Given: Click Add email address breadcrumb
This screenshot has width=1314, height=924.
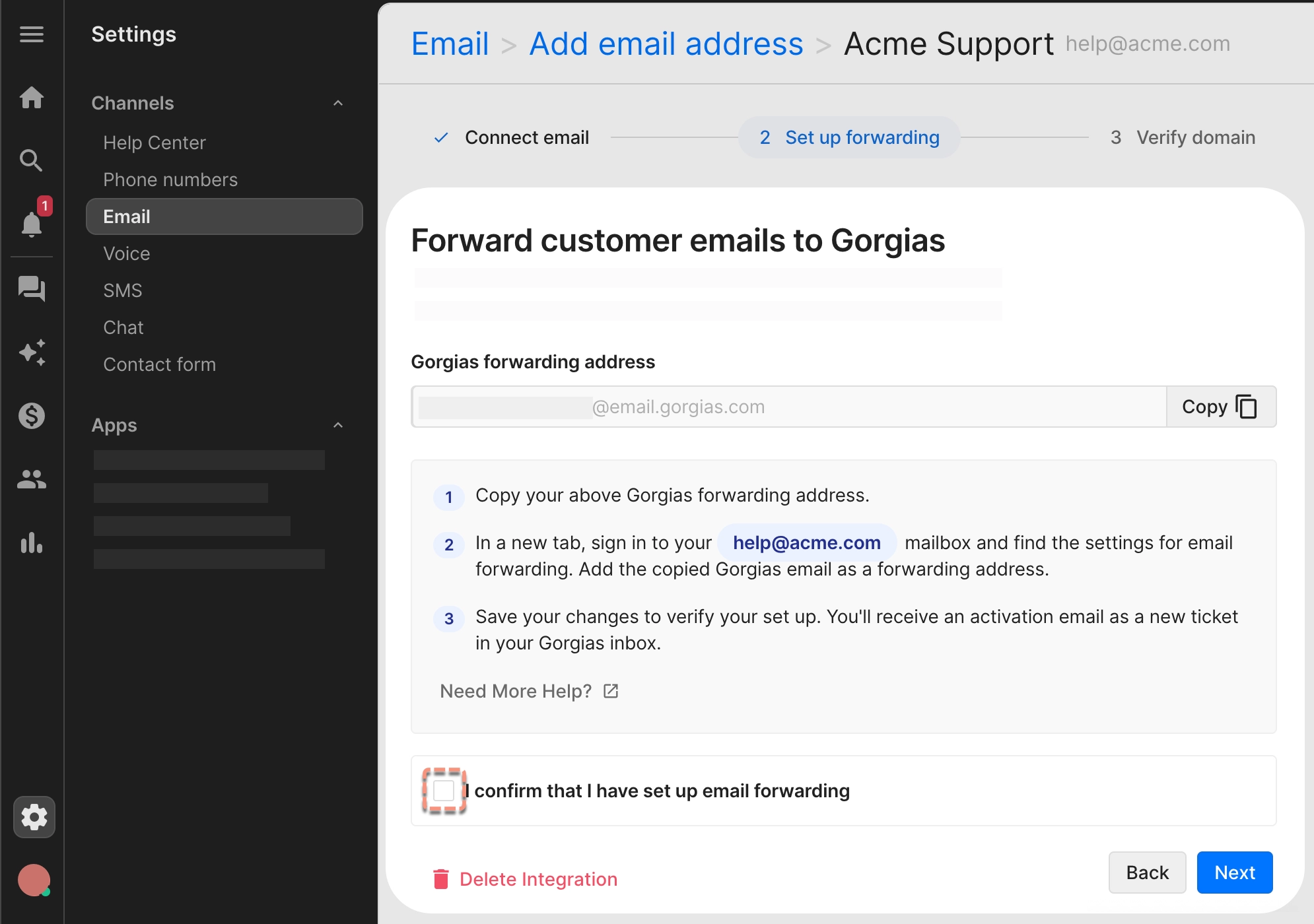Looking at the screenshot, I should (666, 44).
